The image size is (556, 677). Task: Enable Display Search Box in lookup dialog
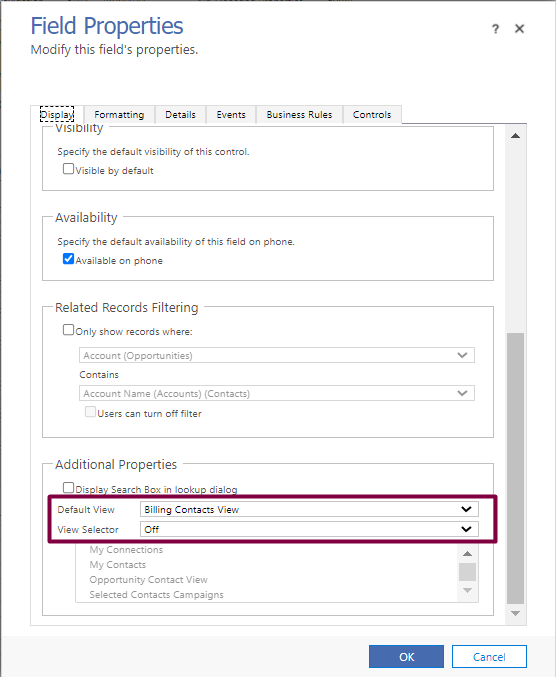click(68, 488)
